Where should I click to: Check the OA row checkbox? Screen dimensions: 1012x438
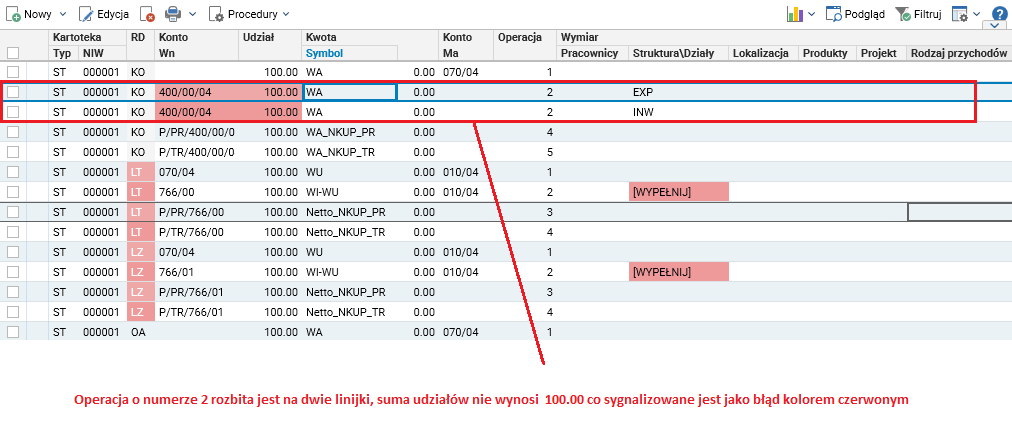[13, 332]
